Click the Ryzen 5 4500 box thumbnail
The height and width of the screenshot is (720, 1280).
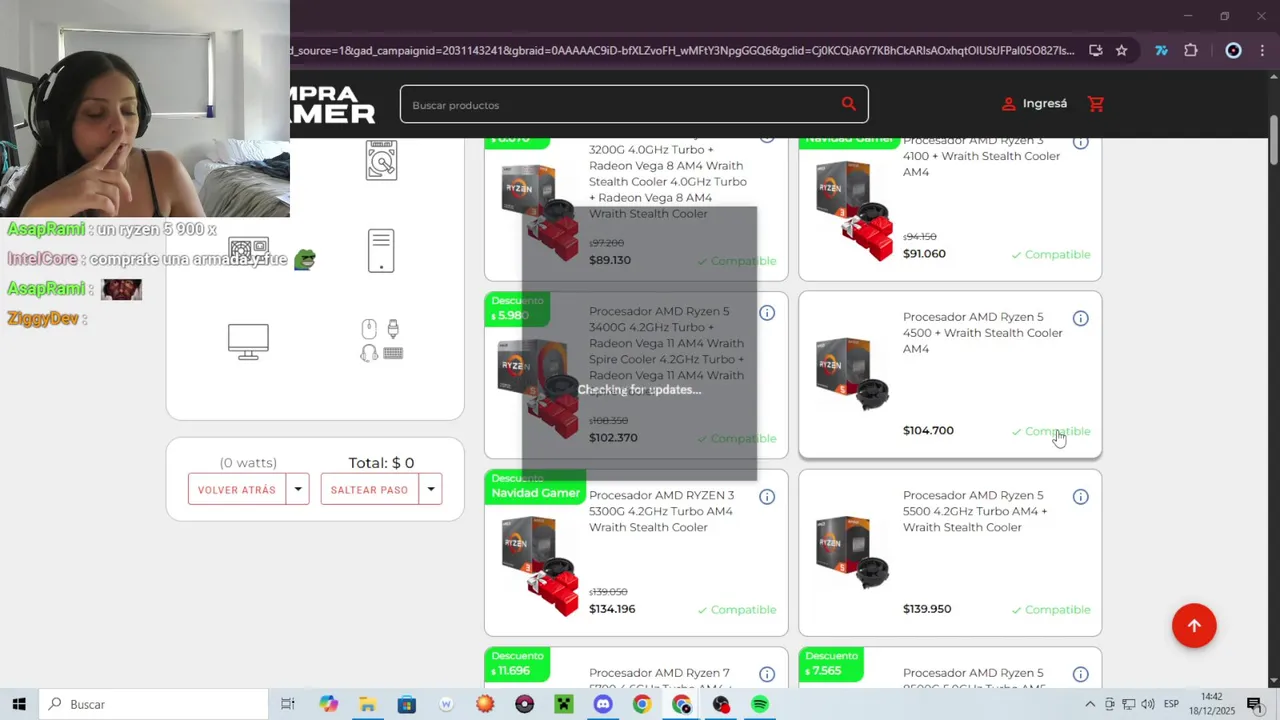coord(852,374)
